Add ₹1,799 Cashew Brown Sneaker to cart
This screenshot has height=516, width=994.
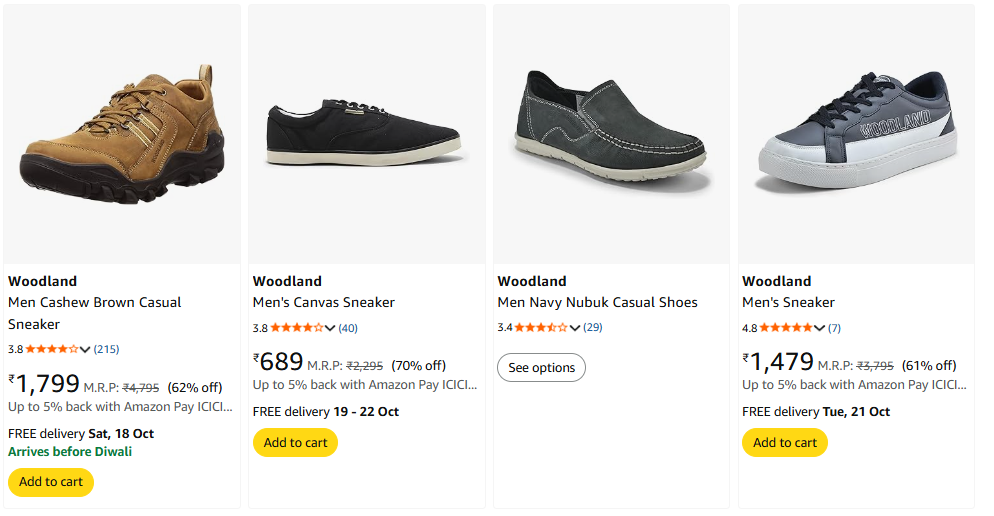51,482
